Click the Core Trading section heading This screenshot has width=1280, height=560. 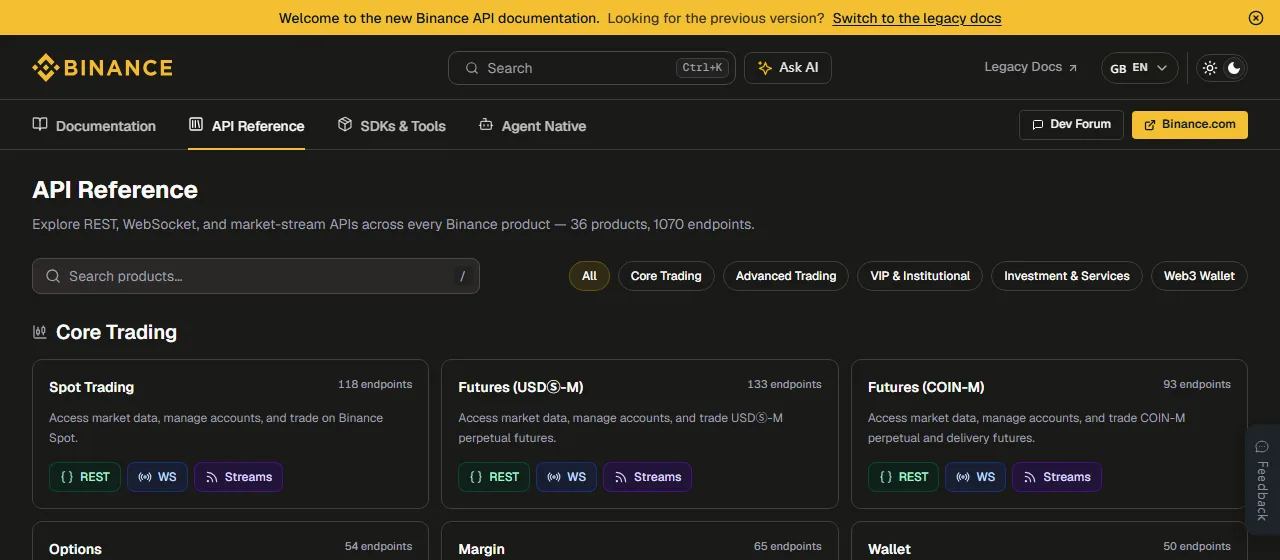(x=116, y=332)
